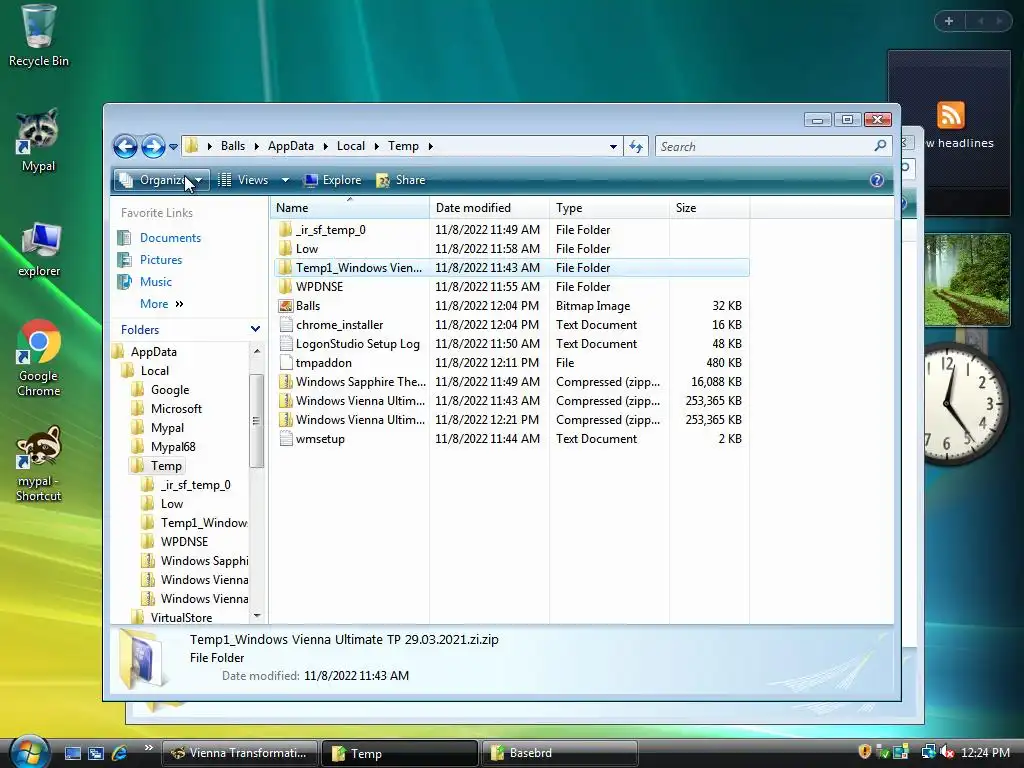Viewport: 1024px width, 768px height.
Task: Click the RSS feed headlines gadget icon
Action: [x=950, y=115]
